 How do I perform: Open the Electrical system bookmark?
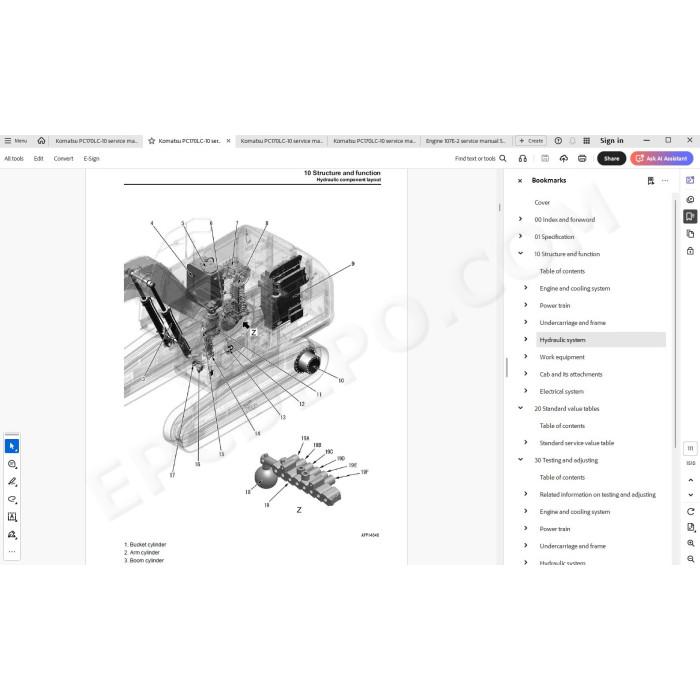[561, 392]
